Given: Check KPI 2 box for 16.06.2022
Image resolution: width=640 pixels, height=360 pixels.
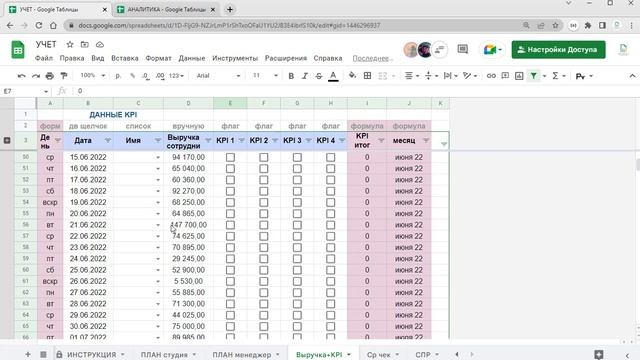Looking at the screenshot, I should pyautogui.click(x=264, y=169).
